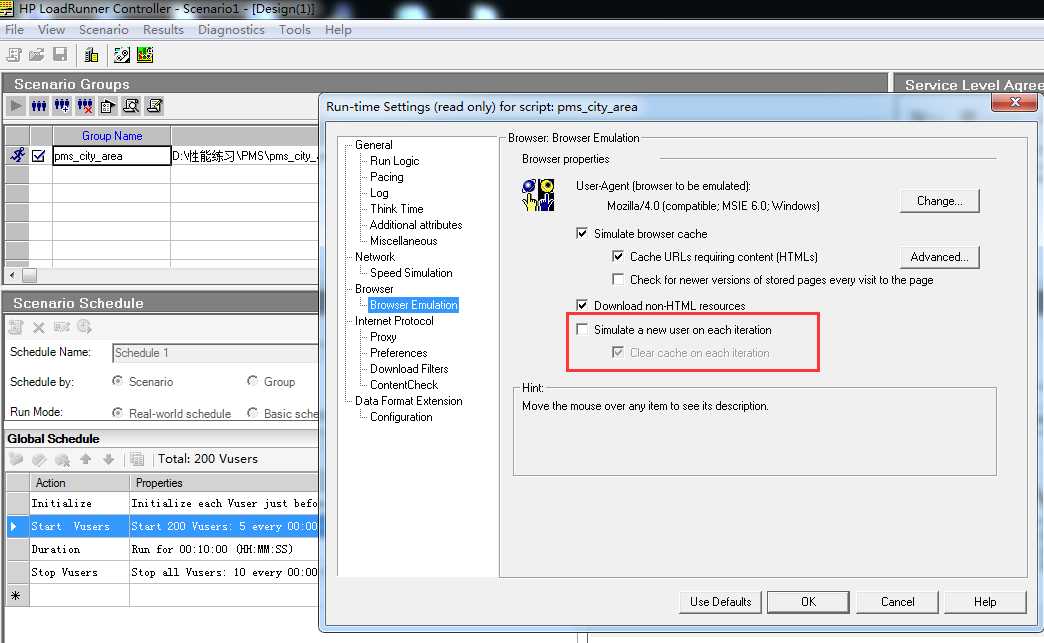The width and height of the screenshot is (1044, 643).
Task: Select Schedule by Scenario radio button
Action: [x=117, y=381]
